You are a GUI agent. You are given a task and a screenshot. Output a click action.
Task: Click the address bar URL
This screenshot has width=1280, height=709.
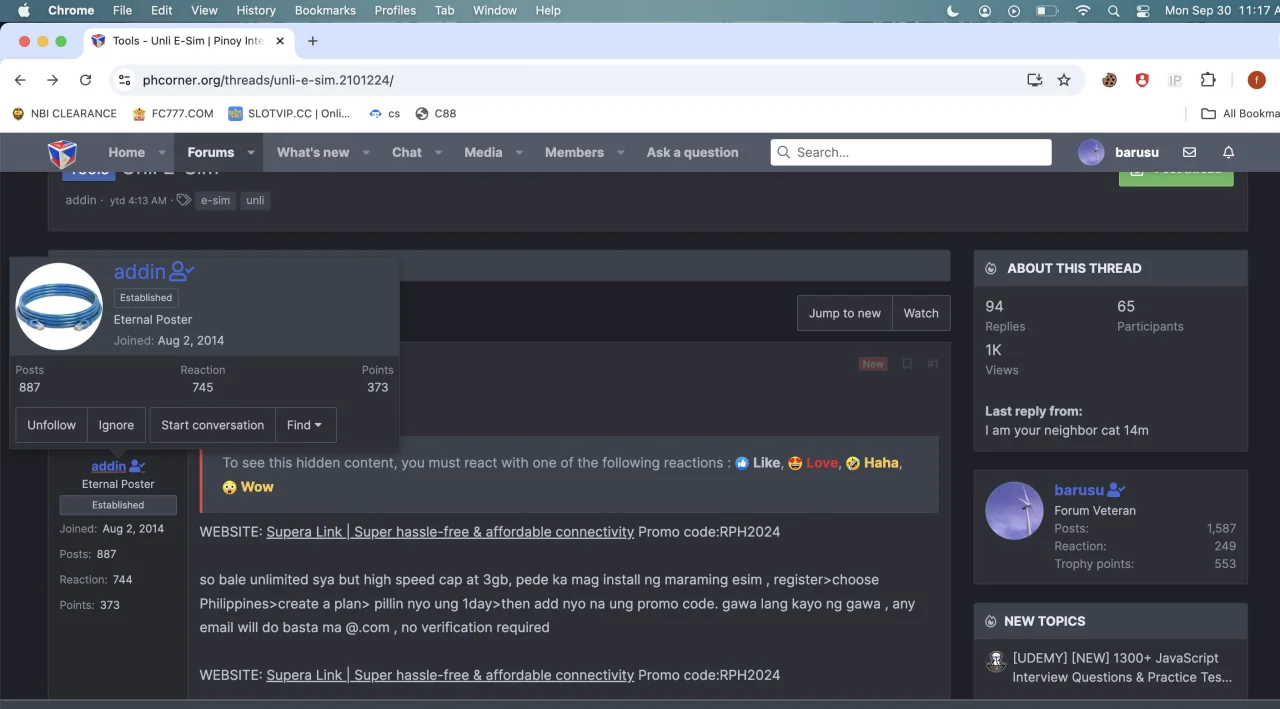(268, 80)
